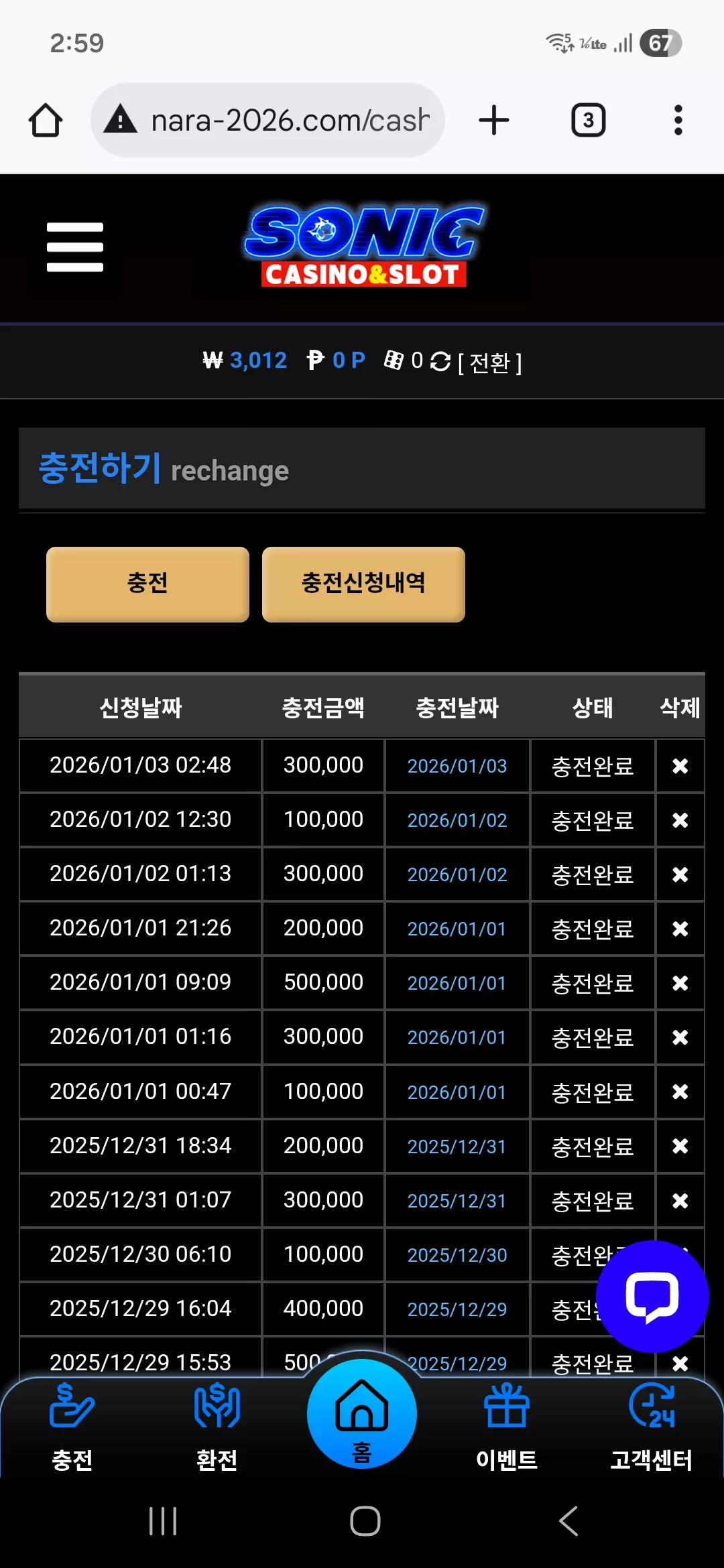
Task: Open 고객센터 24-hour support icon
Action: [652, 1426]
